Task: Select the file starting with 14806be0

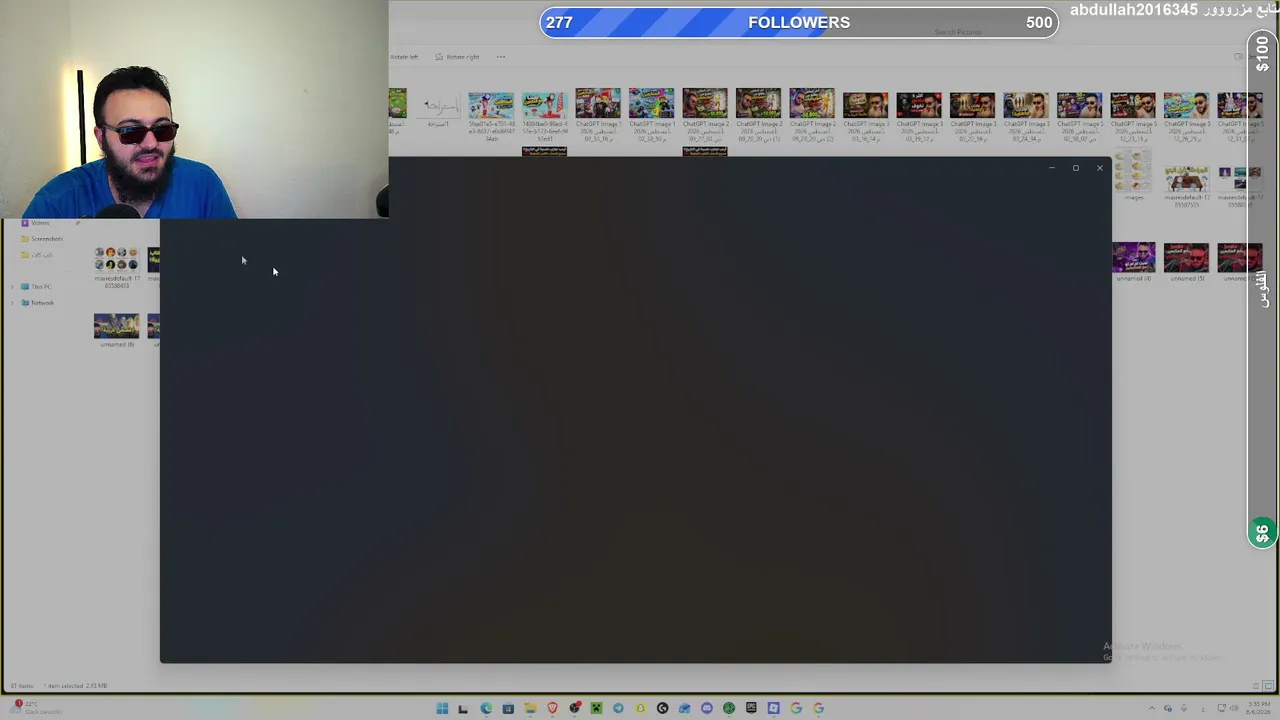Action: 544,116
